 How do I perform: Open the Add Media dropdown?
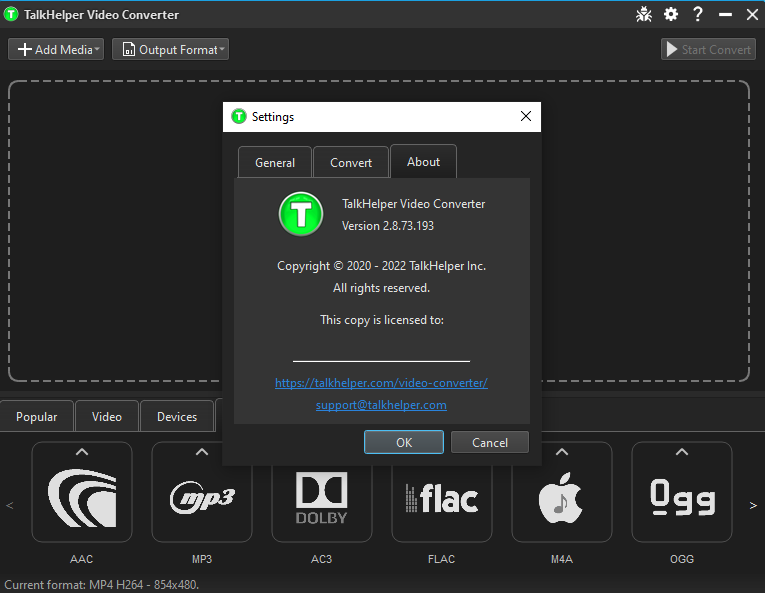pyautogui.click(x=56, y=49)
